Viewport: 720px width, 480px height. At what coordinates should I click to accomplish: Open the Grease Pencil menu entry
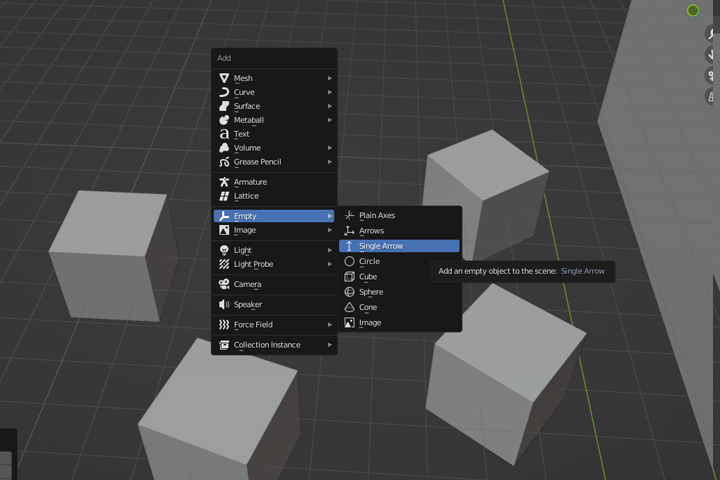pyautogui.click(x=274, y=162)
